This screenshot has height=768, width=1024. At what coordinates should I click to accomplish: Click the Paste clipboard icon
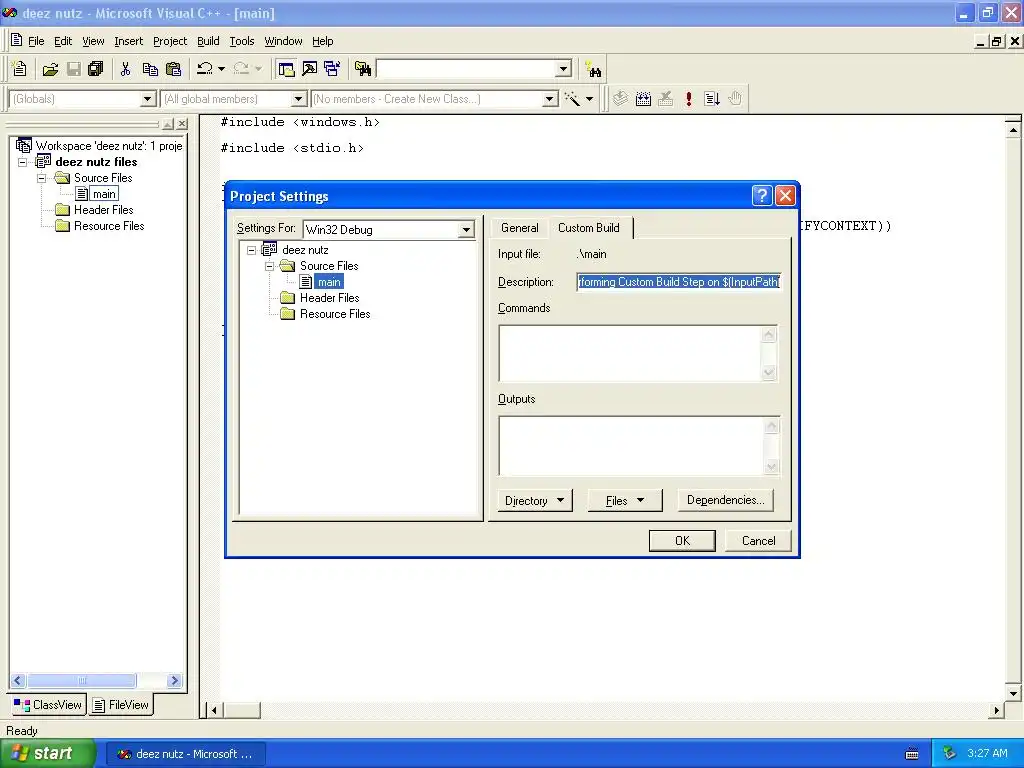click(174, 69)
